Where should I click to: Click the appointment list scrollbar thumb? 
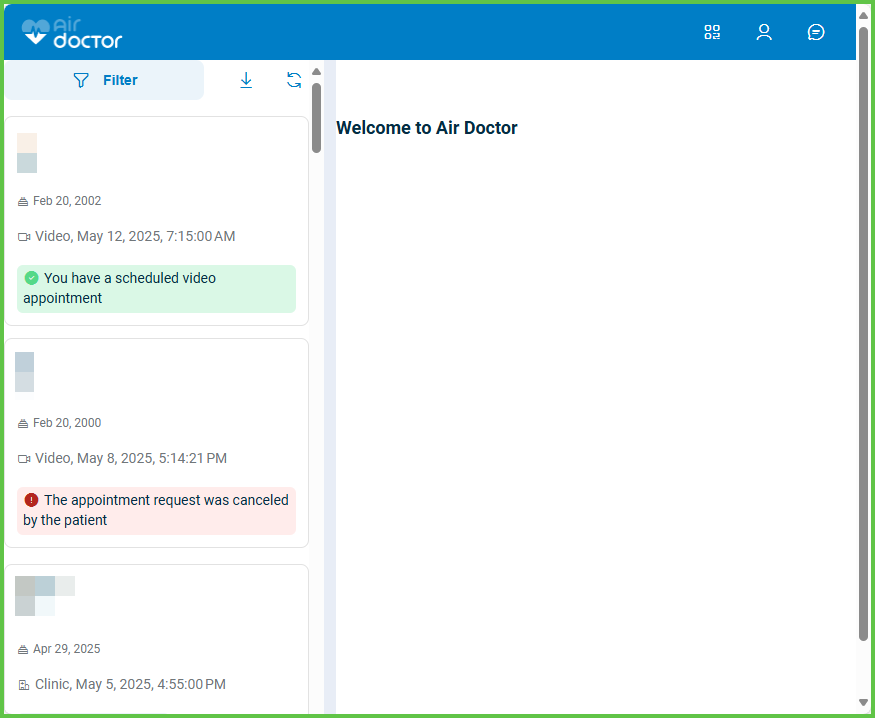[x=316, y=118]
